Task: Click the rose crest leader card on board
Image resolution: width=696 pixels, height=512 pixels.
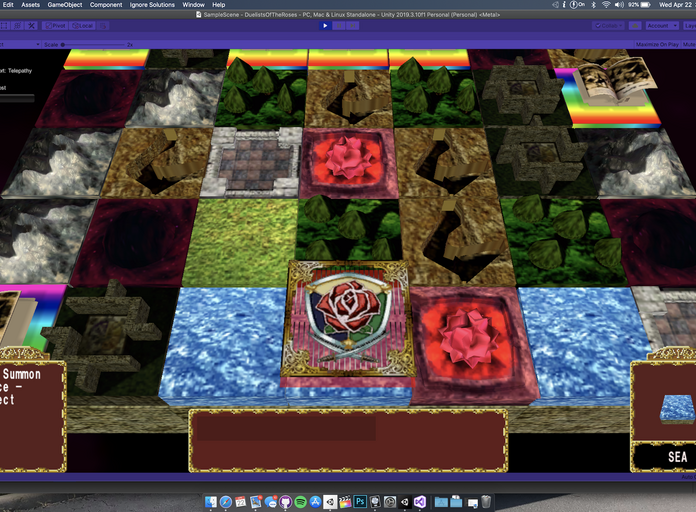Action: coord(348,319)
